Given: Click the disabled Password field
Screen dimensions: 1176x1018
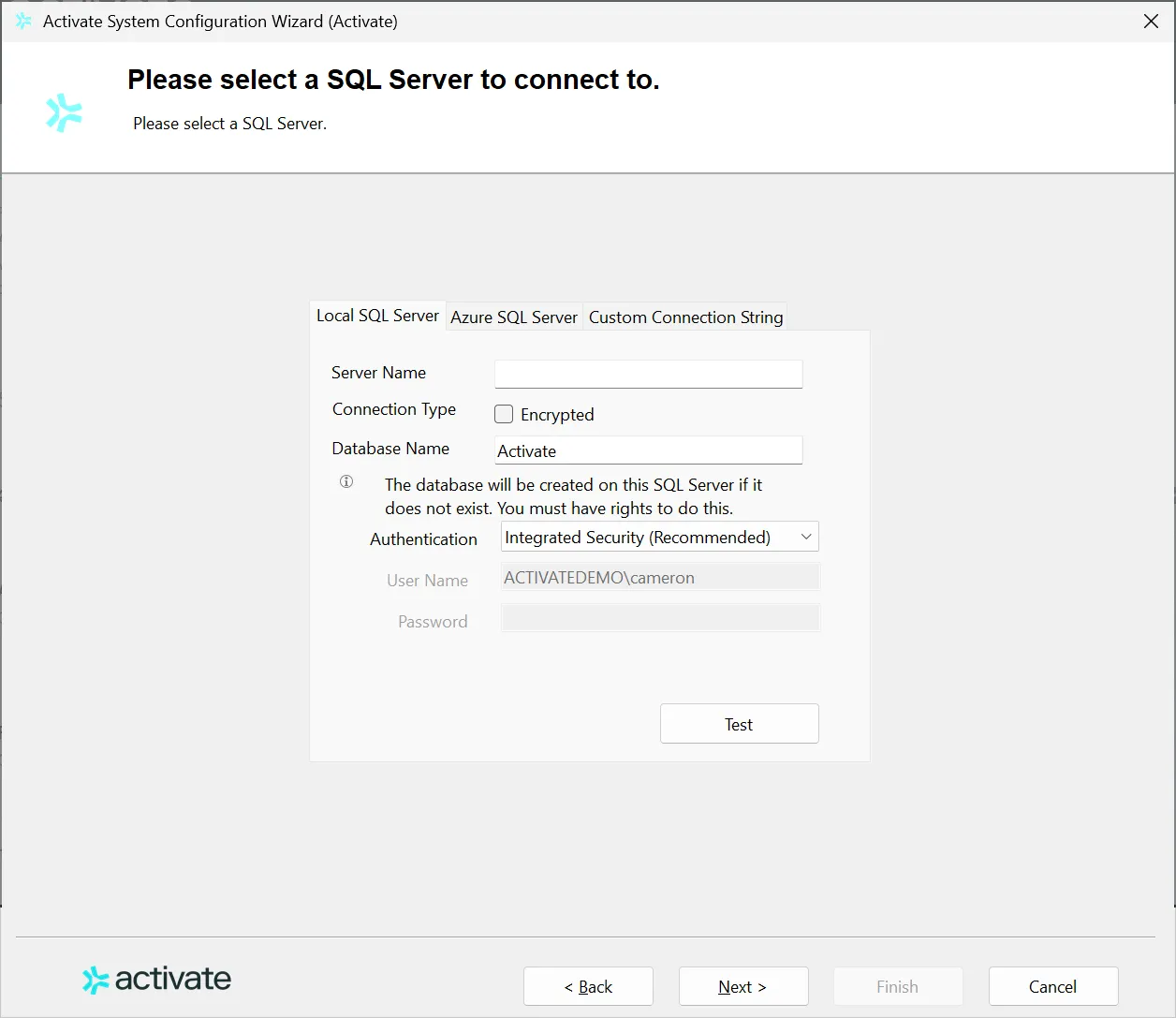Looking at the screenshot, I should [660, 618].
